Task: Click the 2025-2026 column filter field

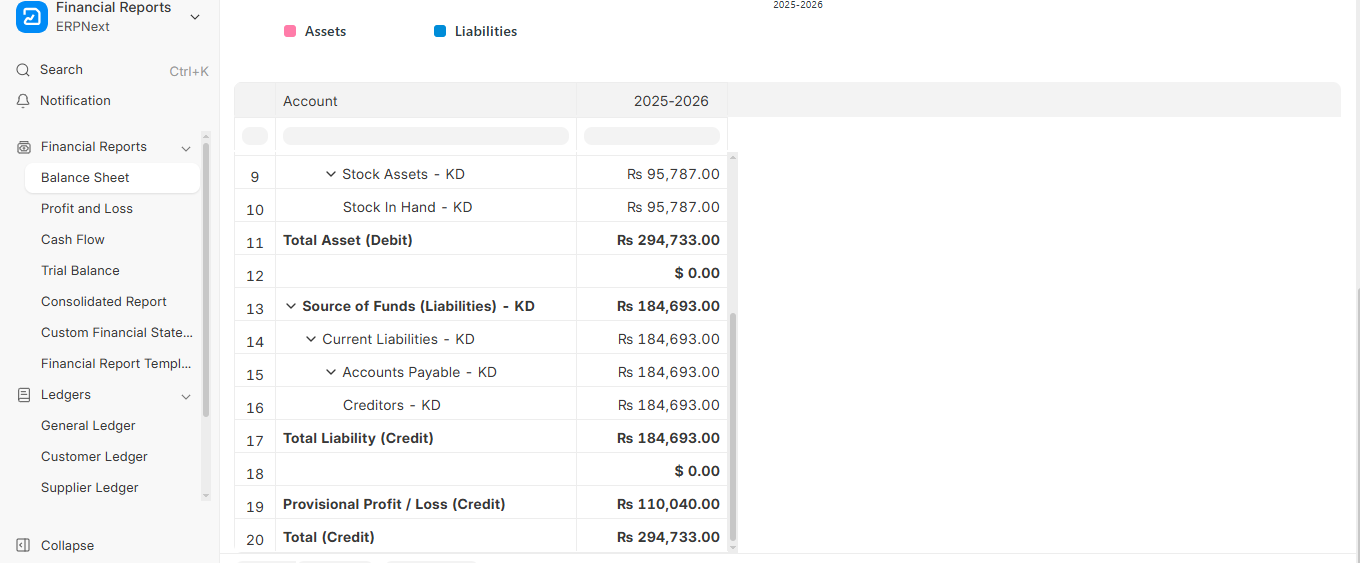Action: click(652, 136)
